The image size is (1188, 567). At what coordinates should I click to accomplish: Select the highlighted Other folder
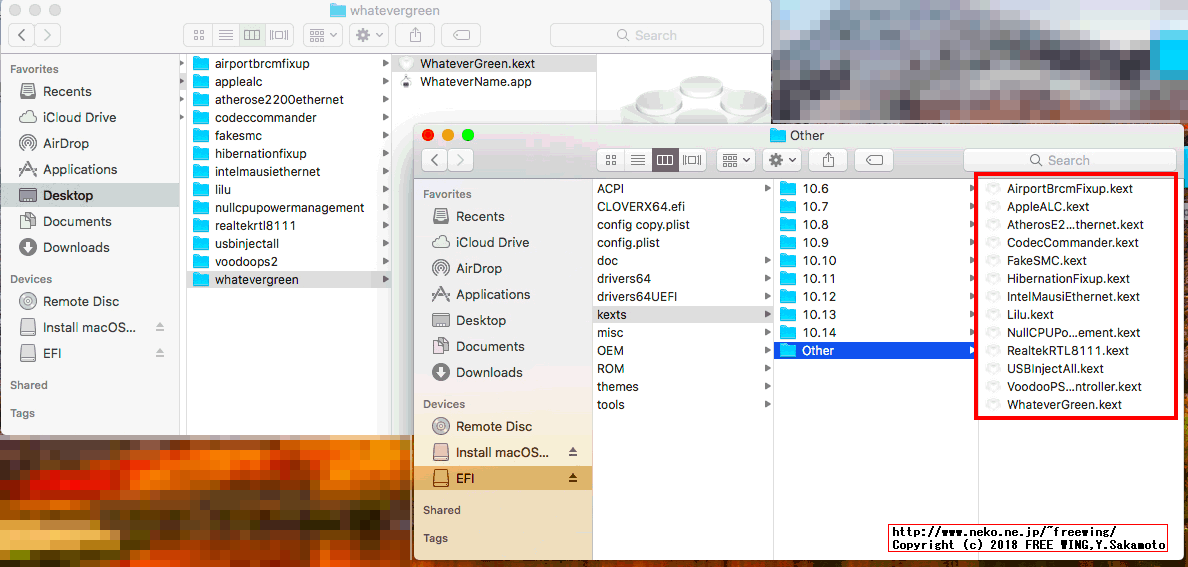(876, 351)
